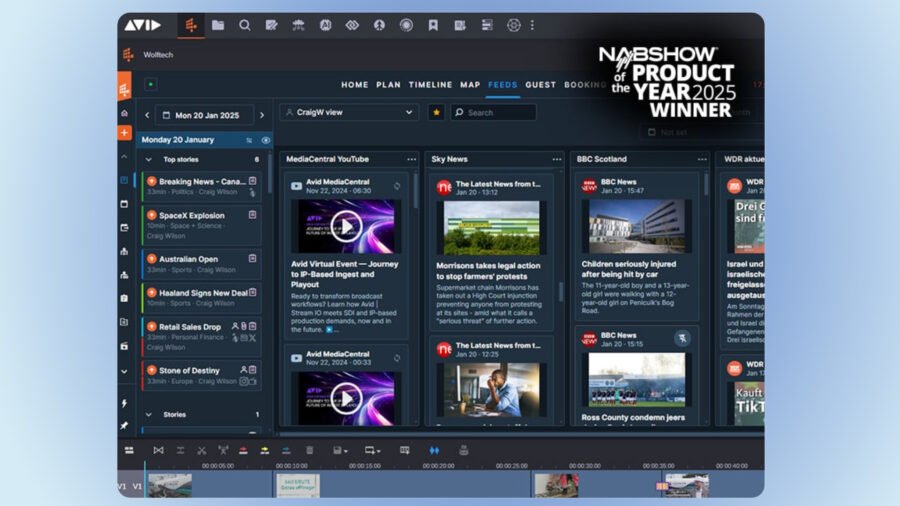Click the refresh icon on first Avid MediaCentral card
900x506 pixels.
coord(397,186)
